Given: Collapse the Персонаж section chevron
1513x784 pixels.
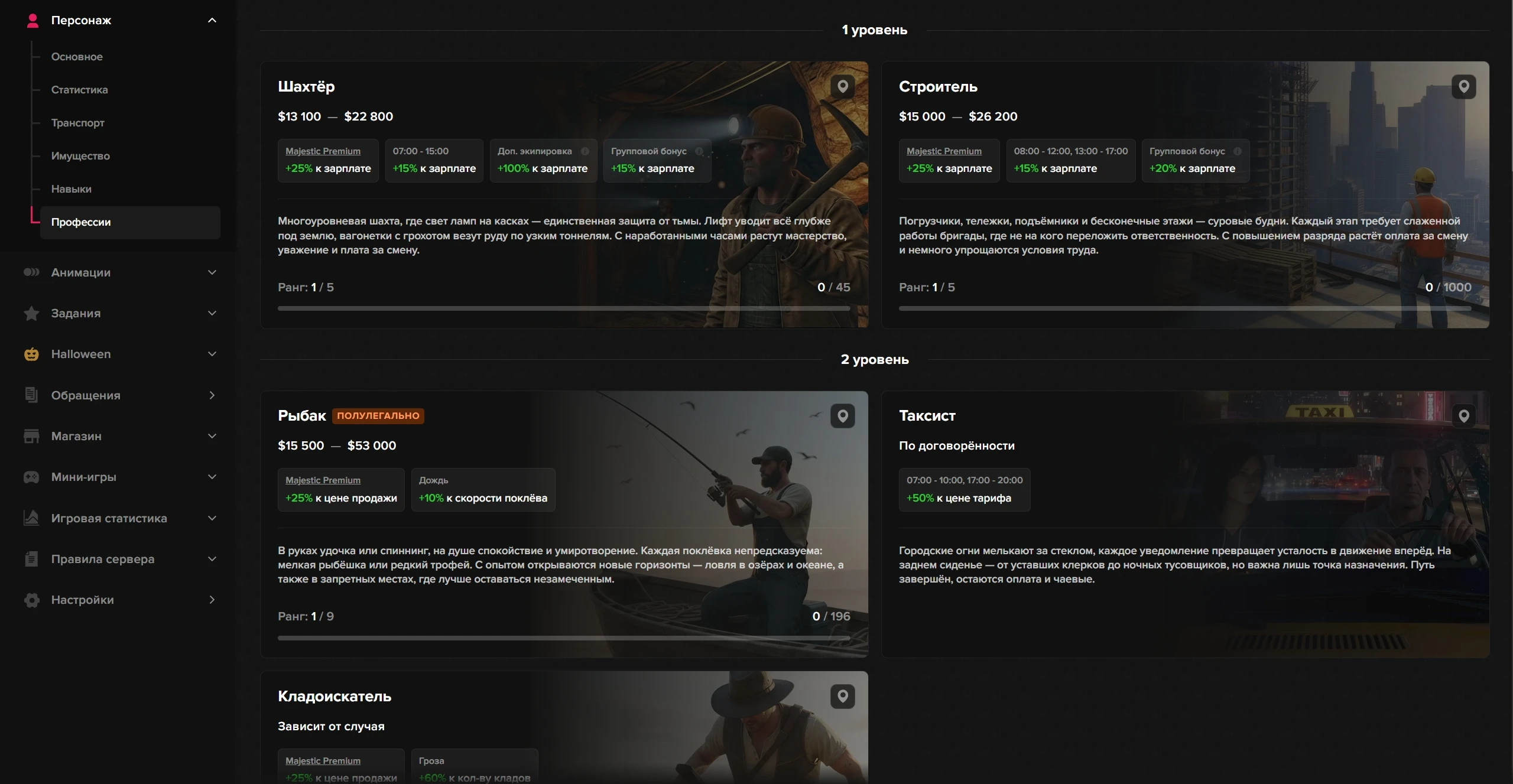Looking at the screenshot, I should click(x=212, y=21).
